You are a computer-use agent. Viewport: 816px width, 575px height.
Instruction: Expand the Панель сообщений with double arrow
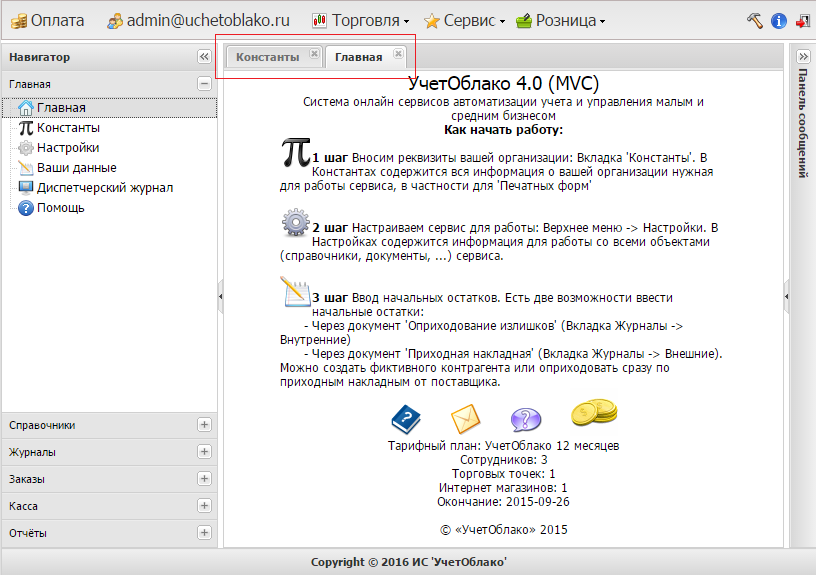pyautogui.click(x=803, y=56)
